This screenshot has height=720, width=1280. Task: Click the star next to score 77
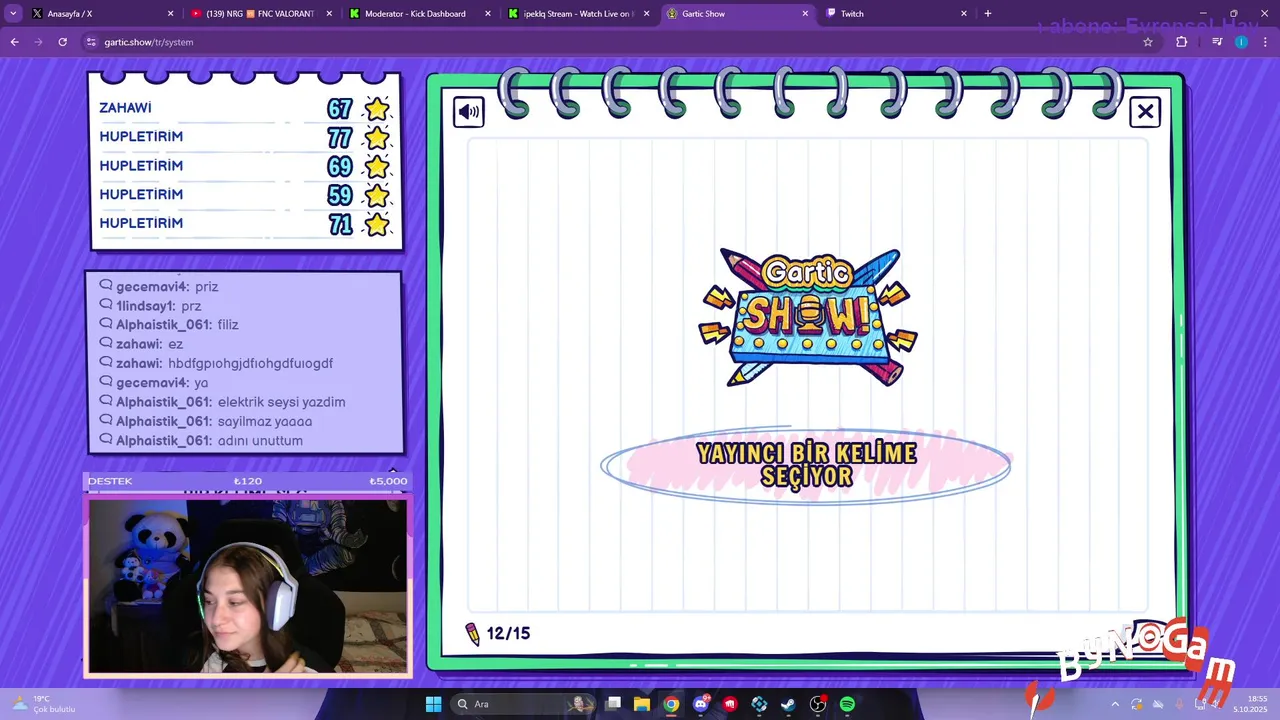click(377, 137)
